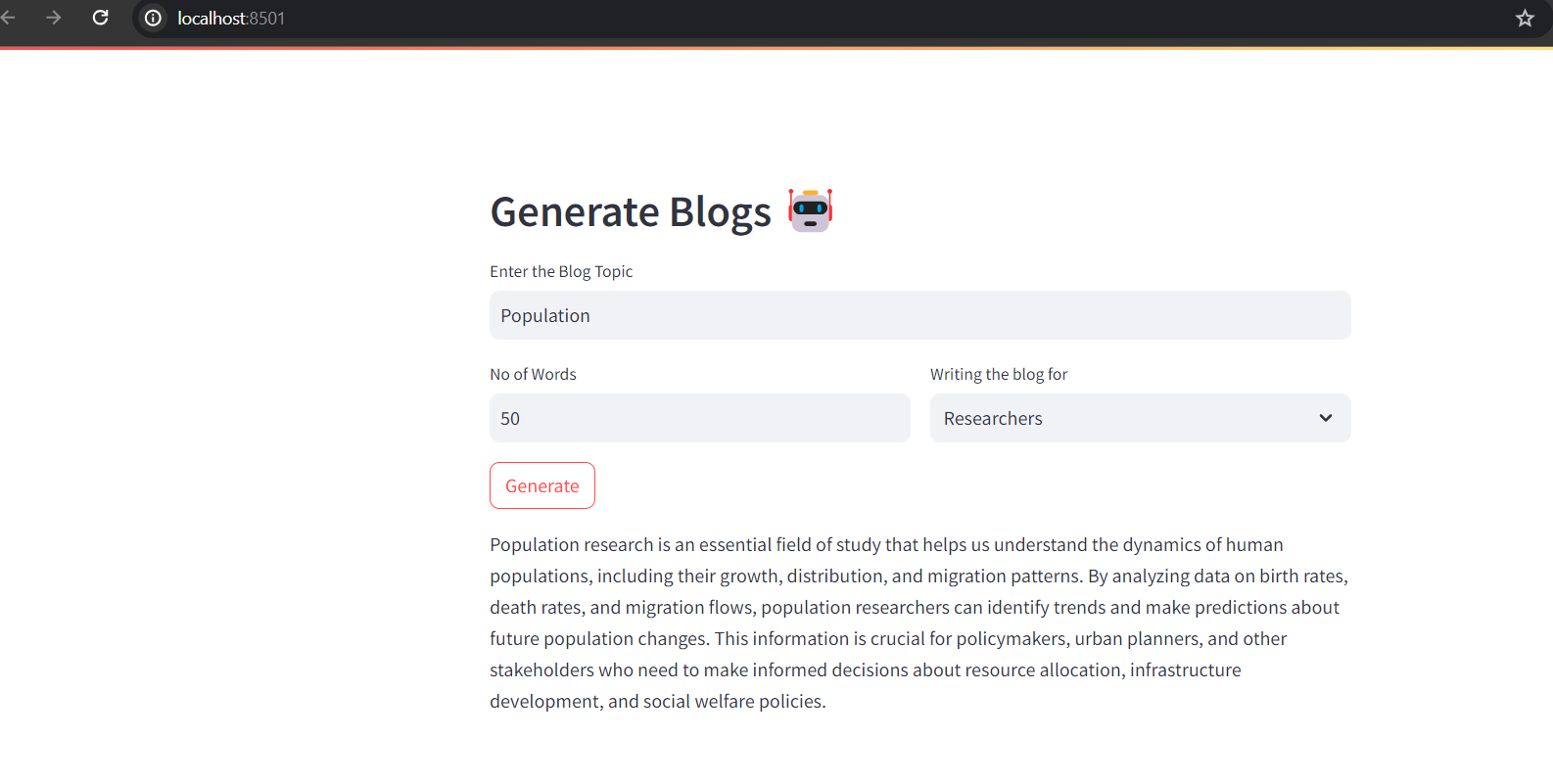This screenshot has width=1553, height=784.
Task: Click the last line ending 'social welfare policies'
Action: pyautogui.click(x=658, y=702)
